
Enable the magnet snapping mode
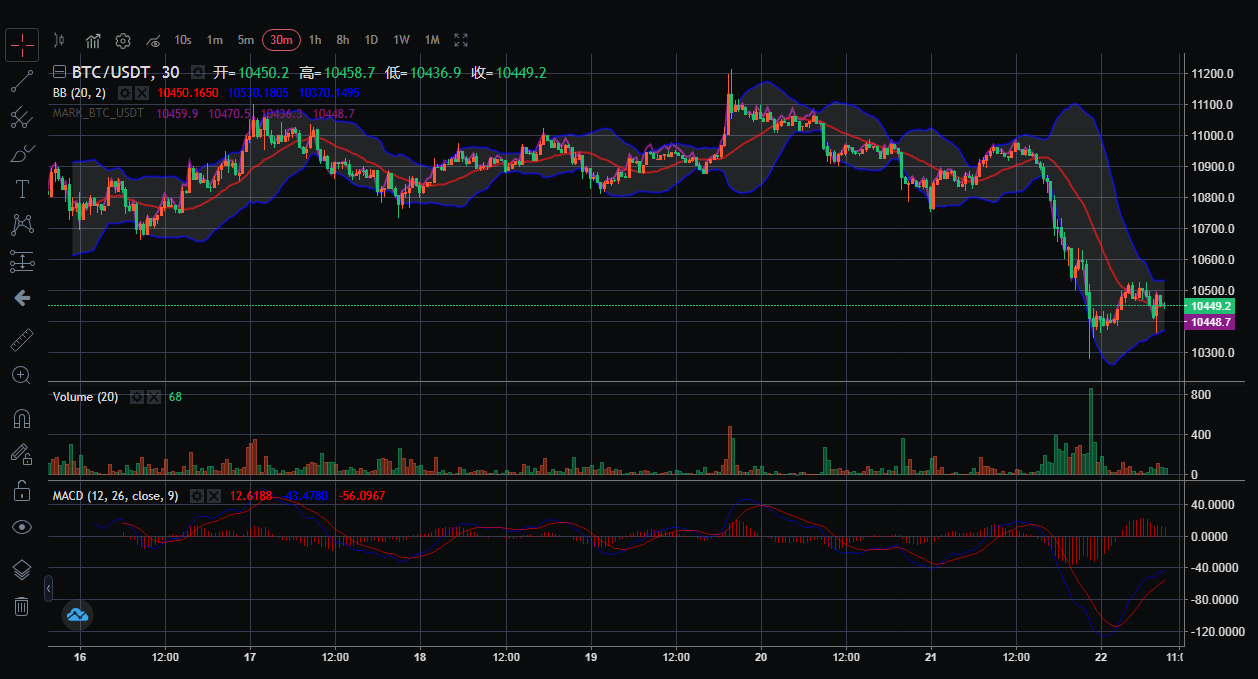tap(21, 418)
